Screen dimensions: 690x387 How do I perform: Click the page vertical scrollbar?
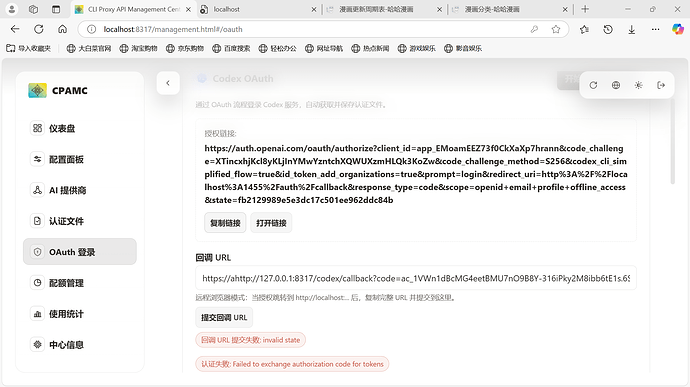point(672,141)
